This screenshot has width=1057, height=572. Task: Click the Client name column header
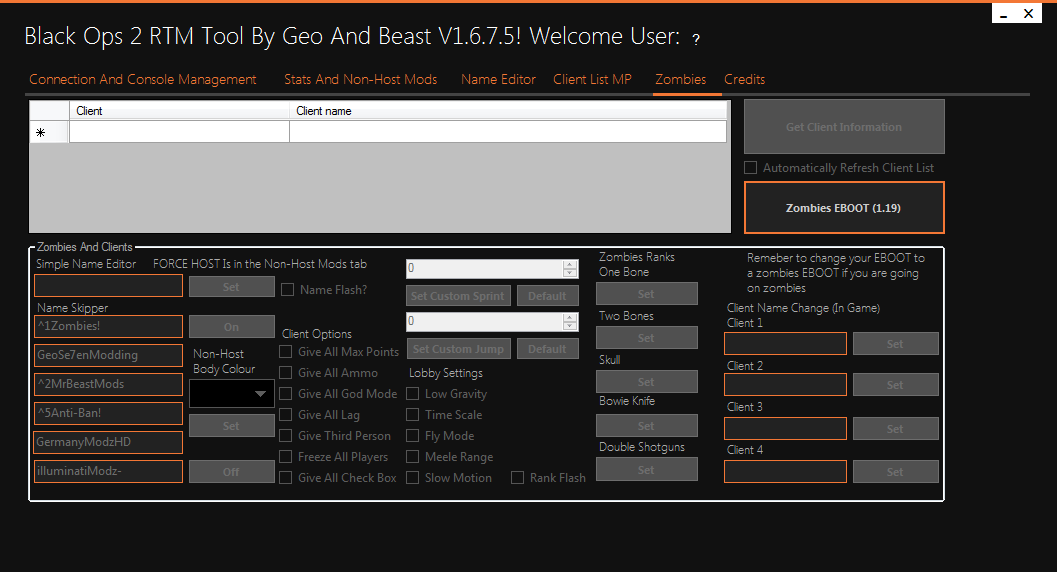pos(508,110)
